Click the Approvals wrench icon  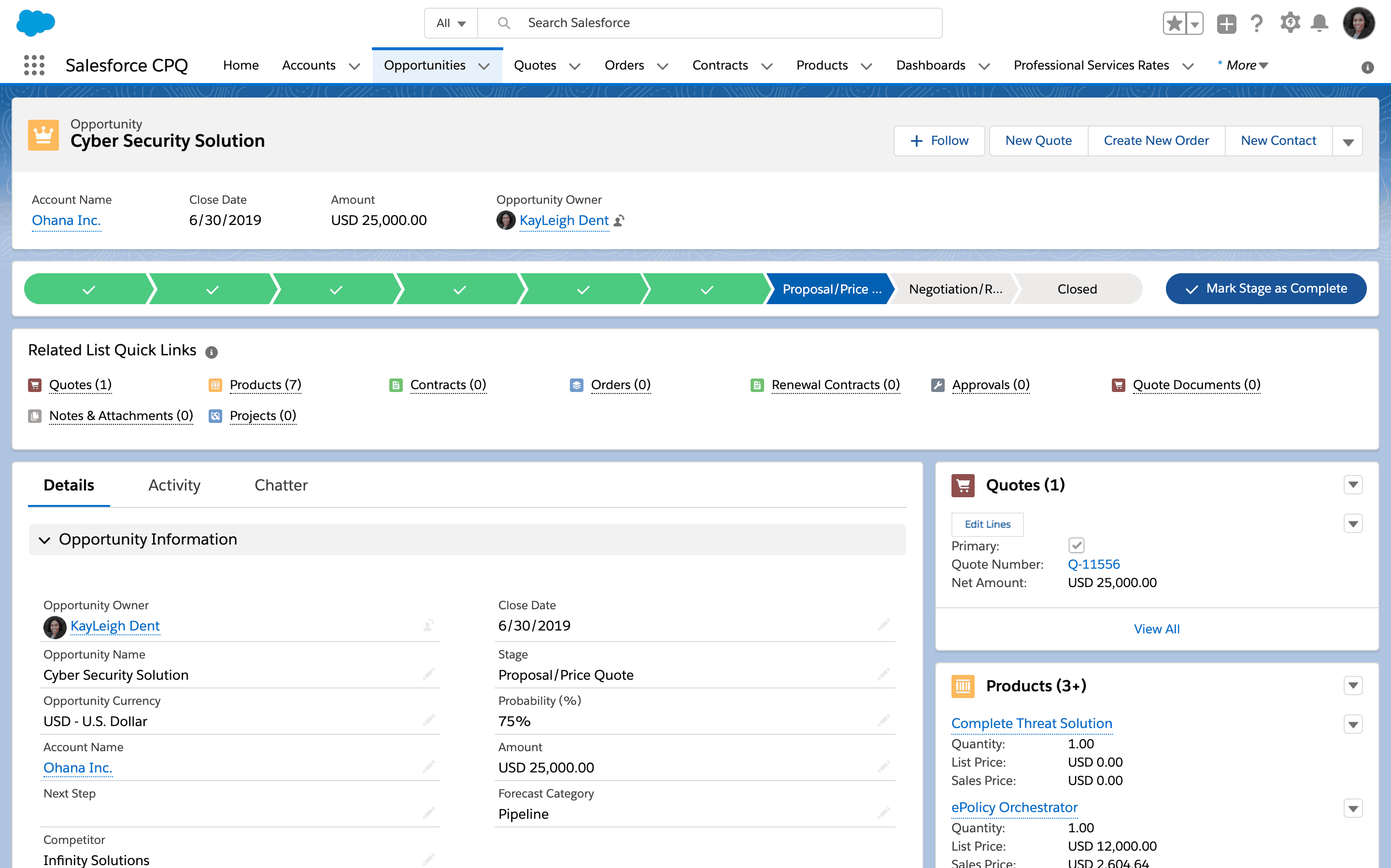(937, 385)
